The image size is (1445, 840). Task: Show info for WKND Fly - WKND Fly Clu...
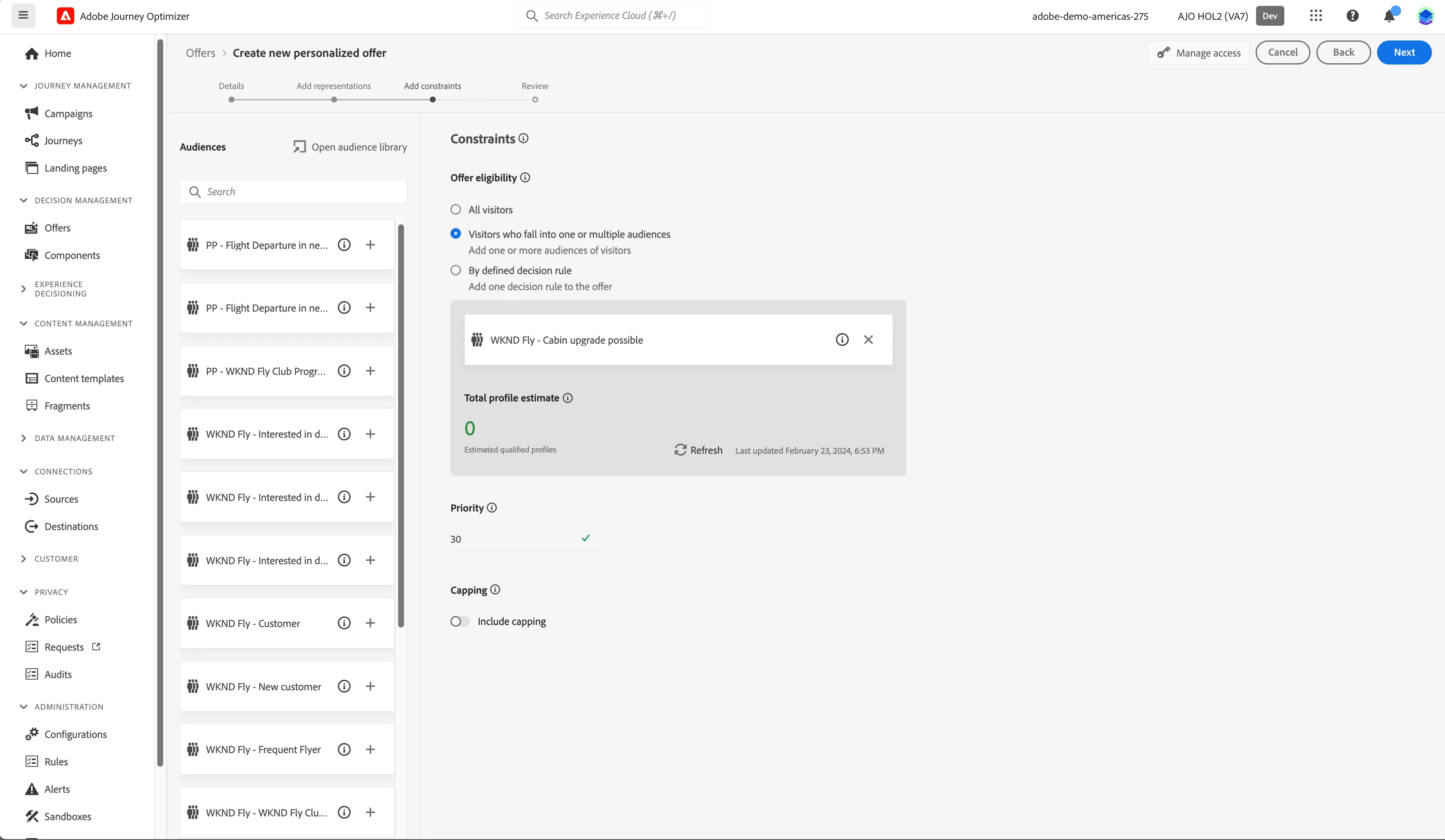(344, 812)
